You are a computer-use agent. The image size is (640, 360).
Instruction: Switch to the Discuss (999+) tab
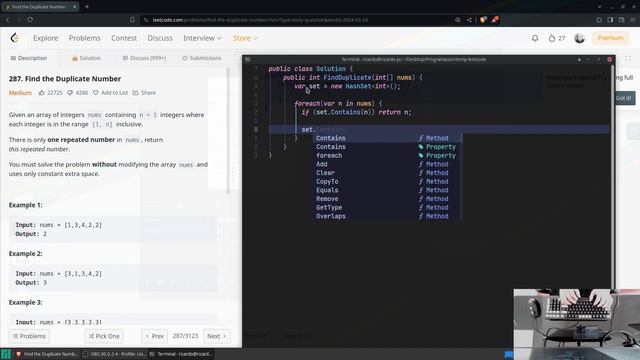pos(144,58)
